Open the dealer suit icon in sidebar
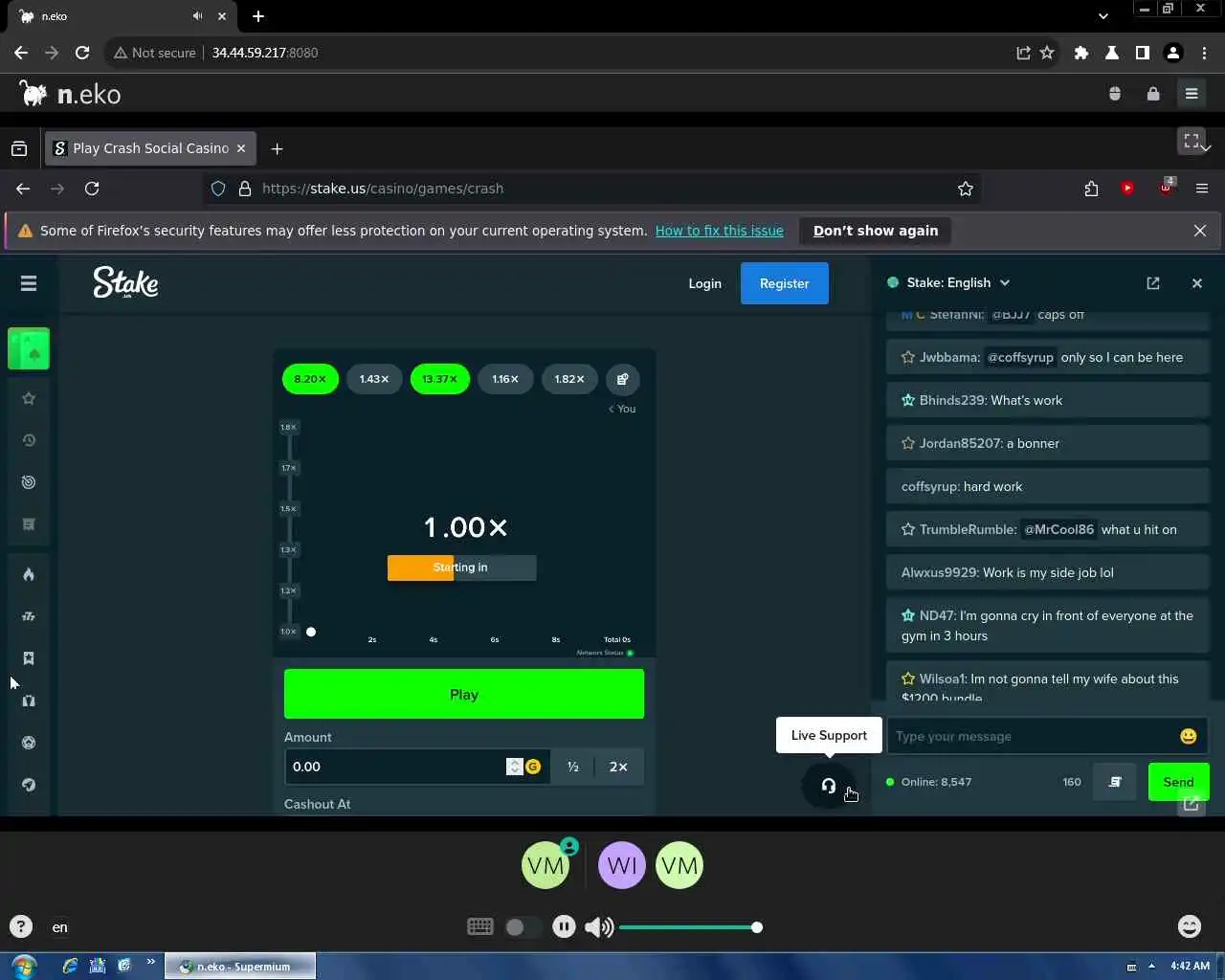1225x980 pixels. pos(29,701)
